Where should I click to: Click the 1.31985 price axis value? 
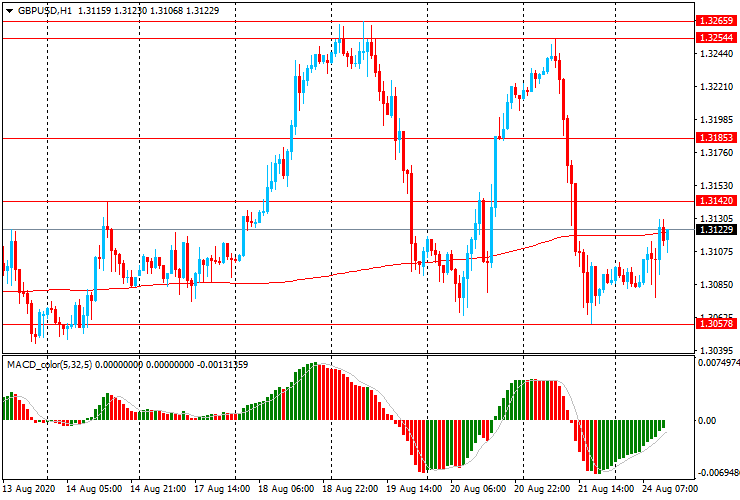717,120
